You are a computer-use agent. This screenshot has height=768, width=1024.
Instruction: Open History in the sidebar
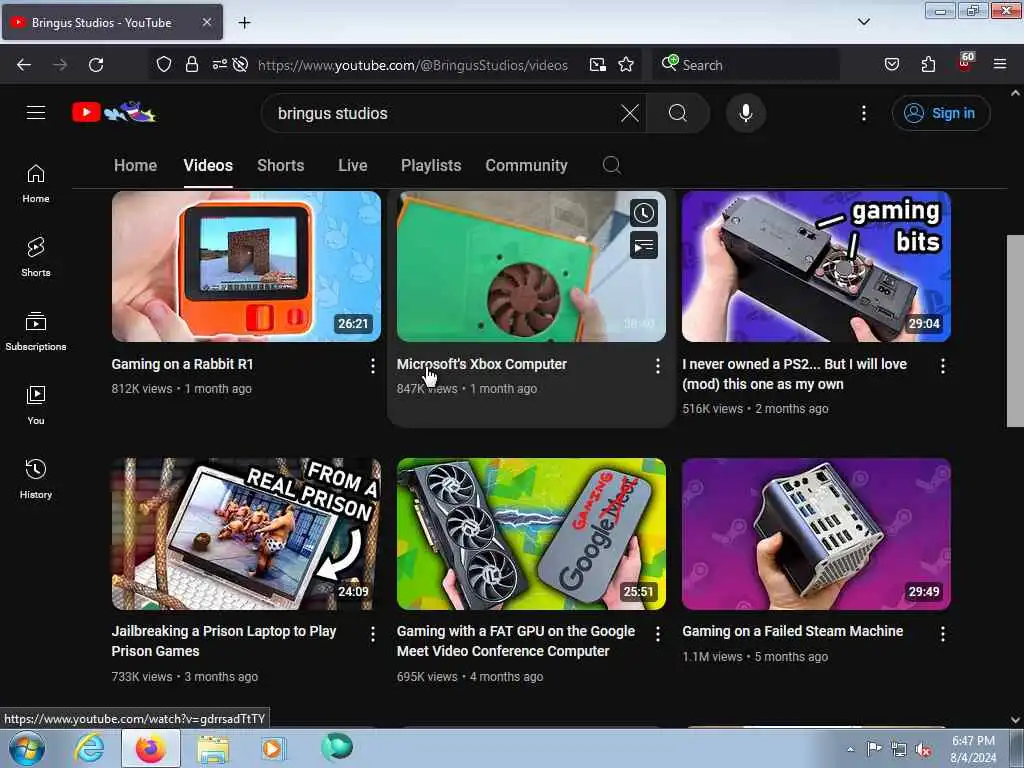point(36,479)
